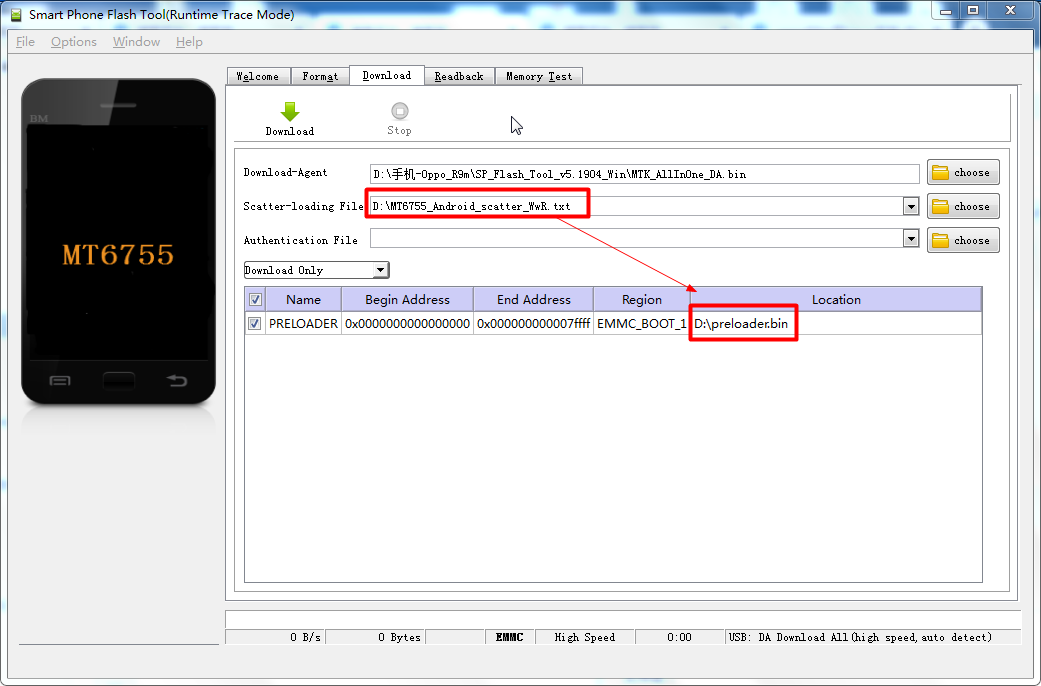Close the Smart Phone Flash Tool window
The width and height of the screenshot is (1041, 686).
pyautogui.click(x=1010, y=11)
